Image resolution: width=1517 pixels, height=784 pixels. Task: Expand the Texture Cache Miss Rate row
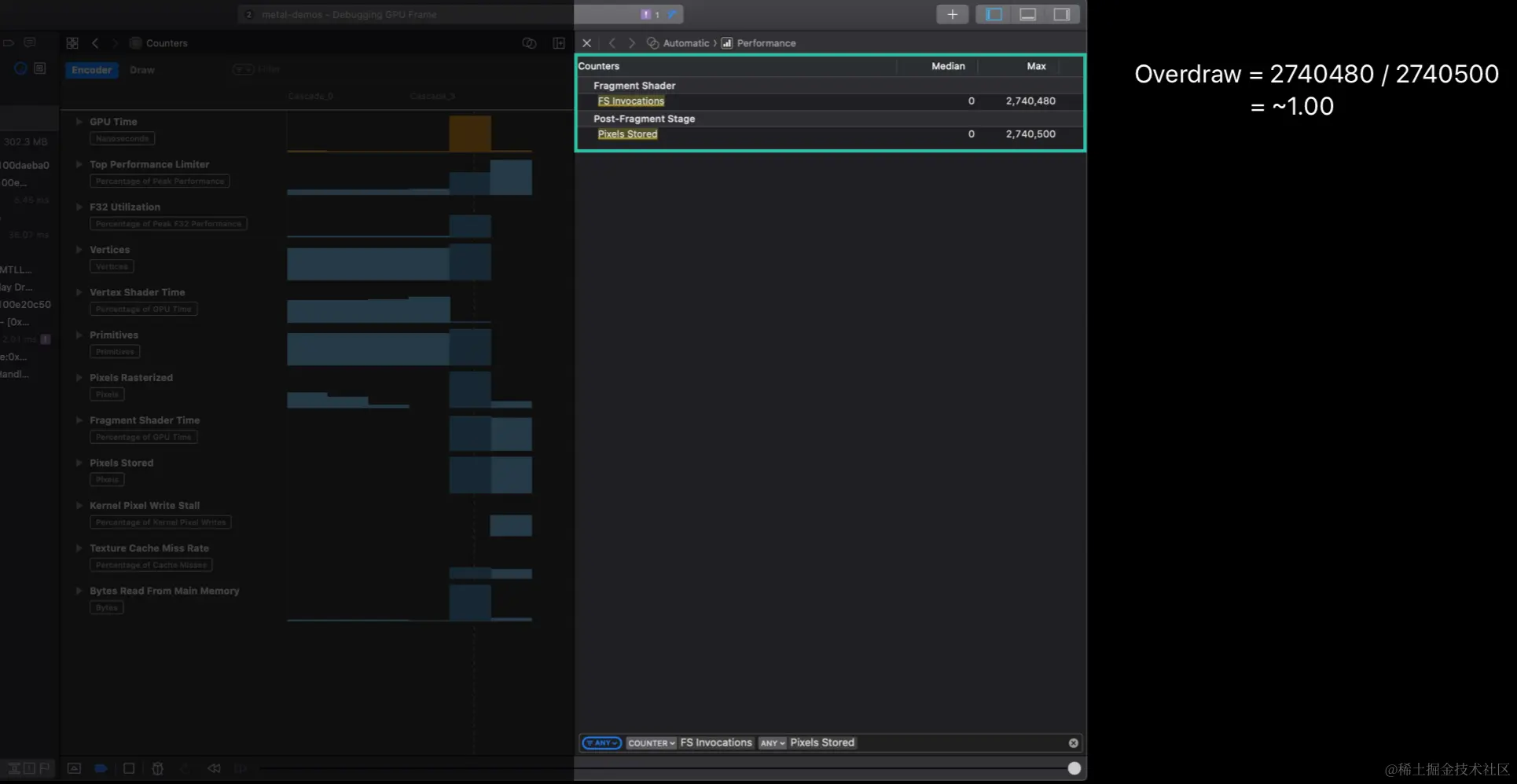tap(79, 548)
